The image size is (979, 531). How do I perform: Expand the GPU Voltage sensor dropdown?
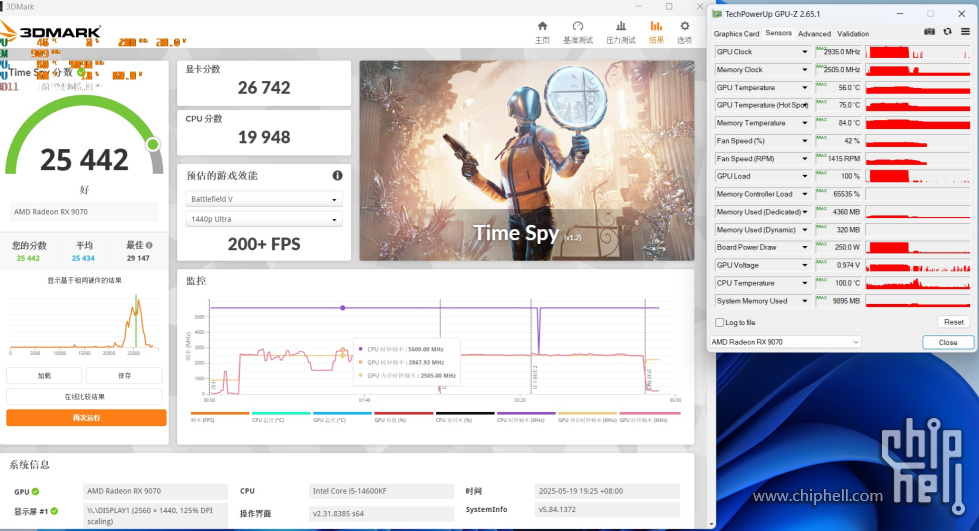pyautogui.click(x=804, y=266)
